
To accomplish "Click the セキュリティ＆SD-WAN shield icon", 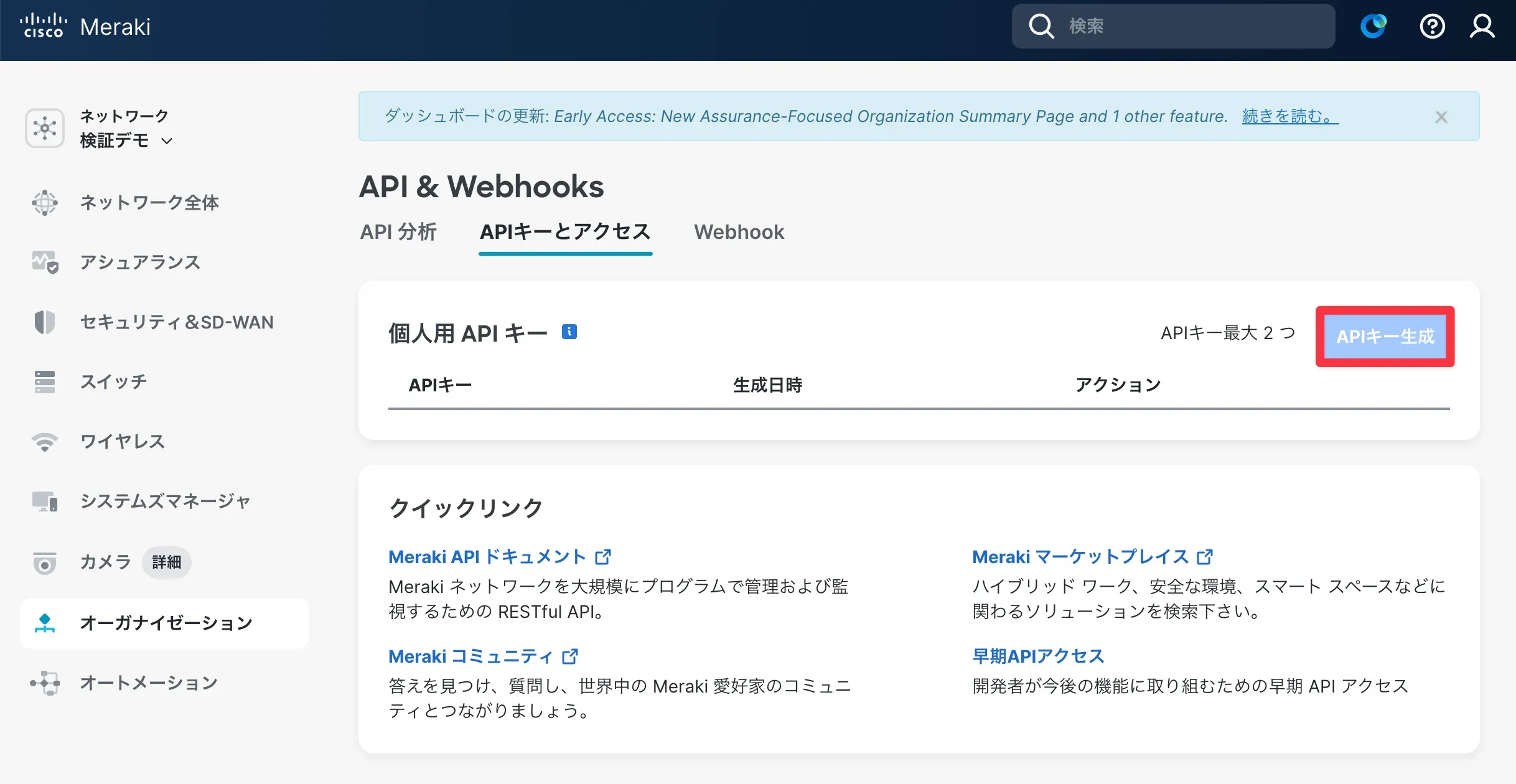I will tap(45, 322).
